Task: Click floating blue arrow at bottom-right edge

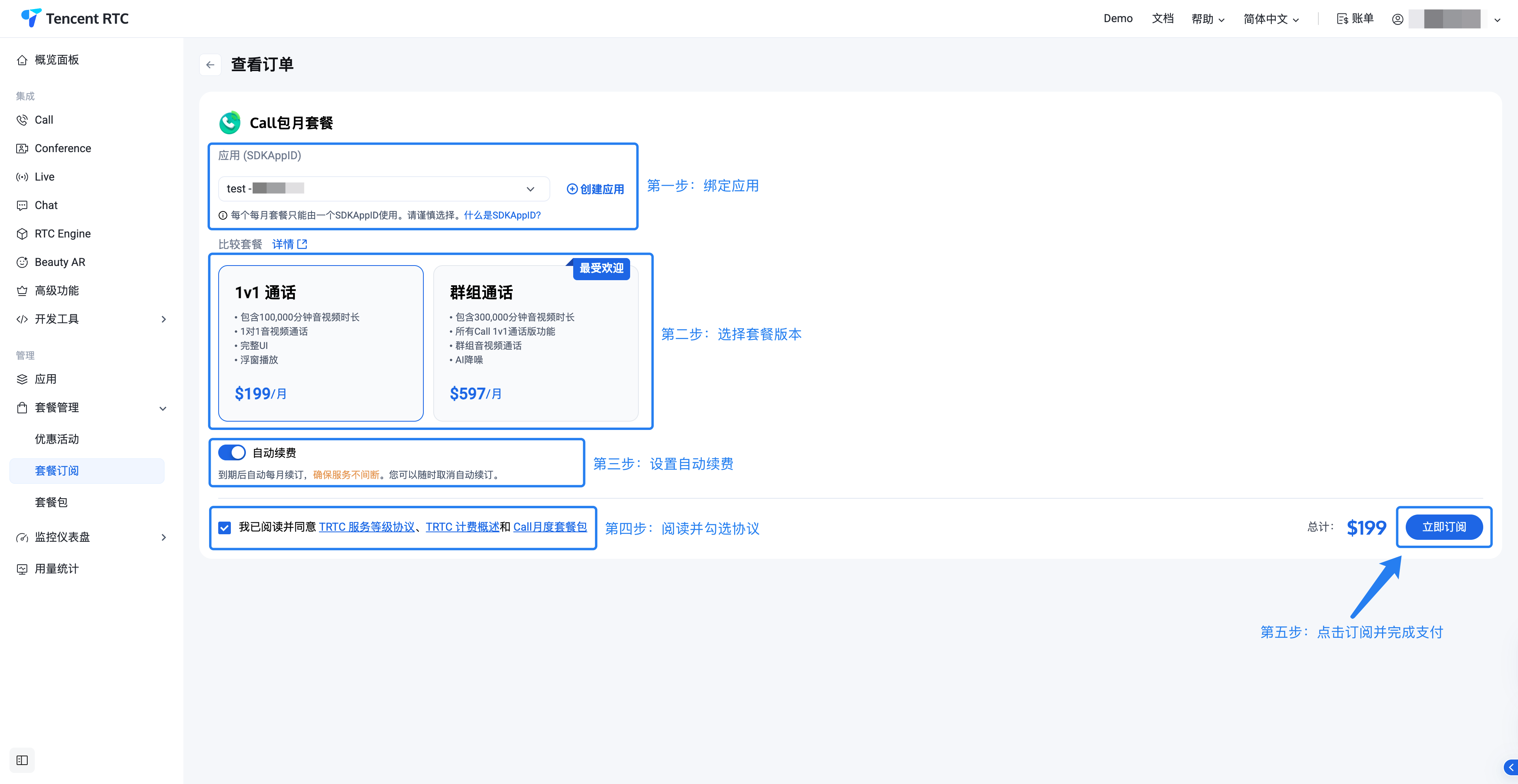Action: point(1510,767)
